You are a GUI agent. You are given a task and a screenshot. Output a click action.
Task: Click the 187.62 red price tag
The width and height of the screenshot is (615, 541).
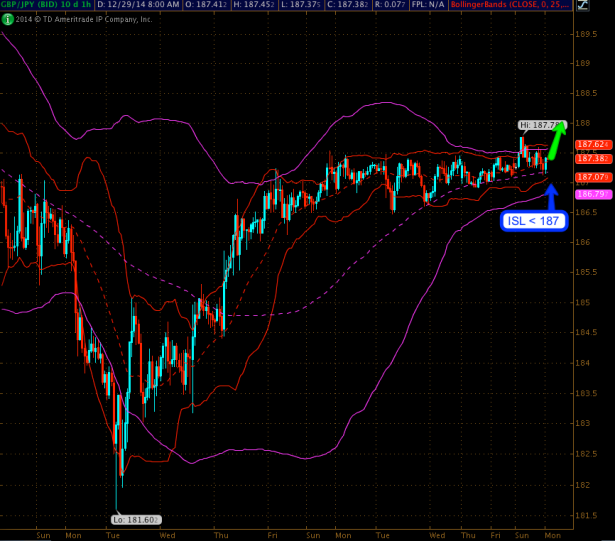click(x=587, y=145)
